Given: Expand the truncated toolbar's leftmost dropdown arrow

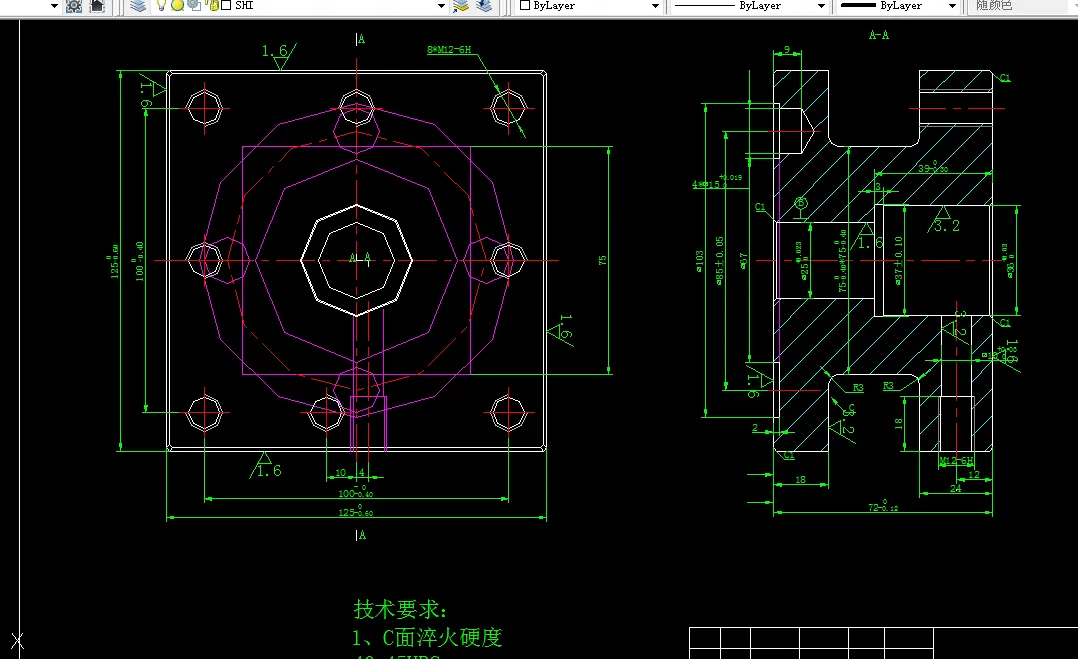Looking at the screenshot, I should point(52,6).
